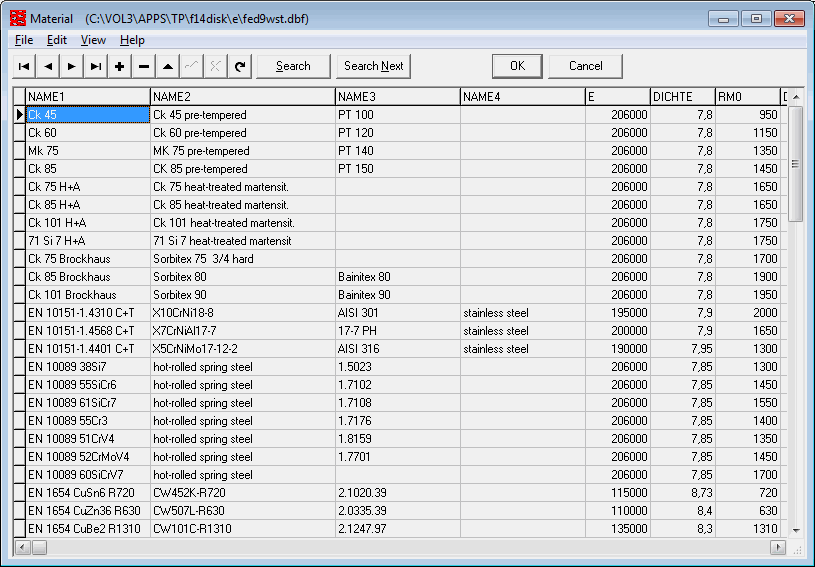Image resolution: width=815 pixels, height=567 pixels.
Task: Click the E column header
Action: pos(617,97)
